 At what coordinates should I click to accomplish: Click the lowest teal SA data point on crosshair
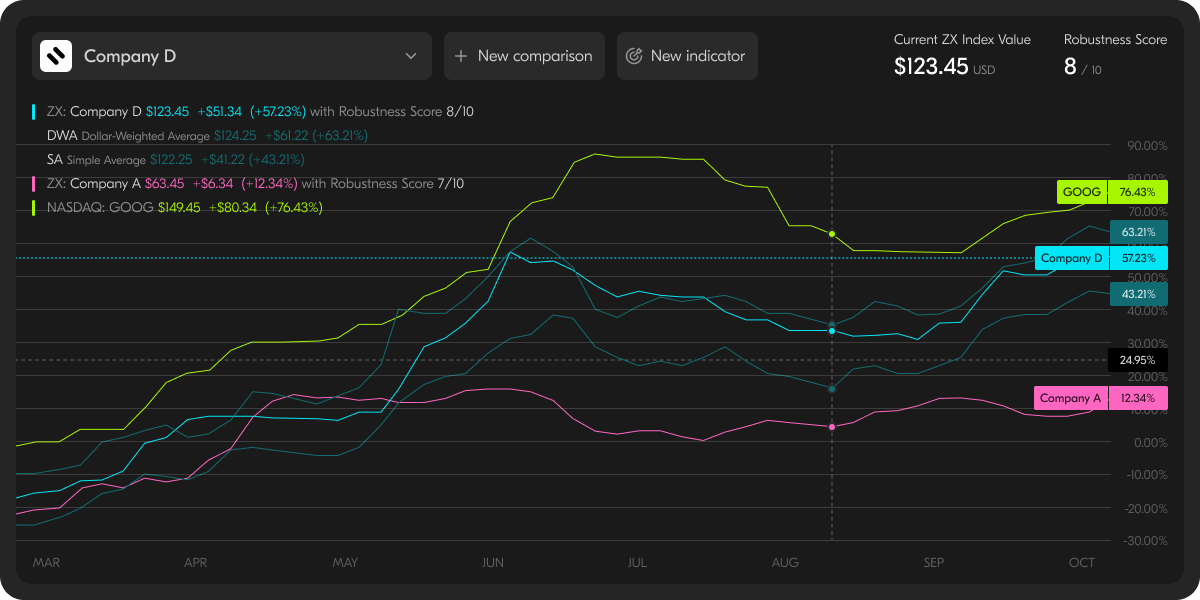832,388
